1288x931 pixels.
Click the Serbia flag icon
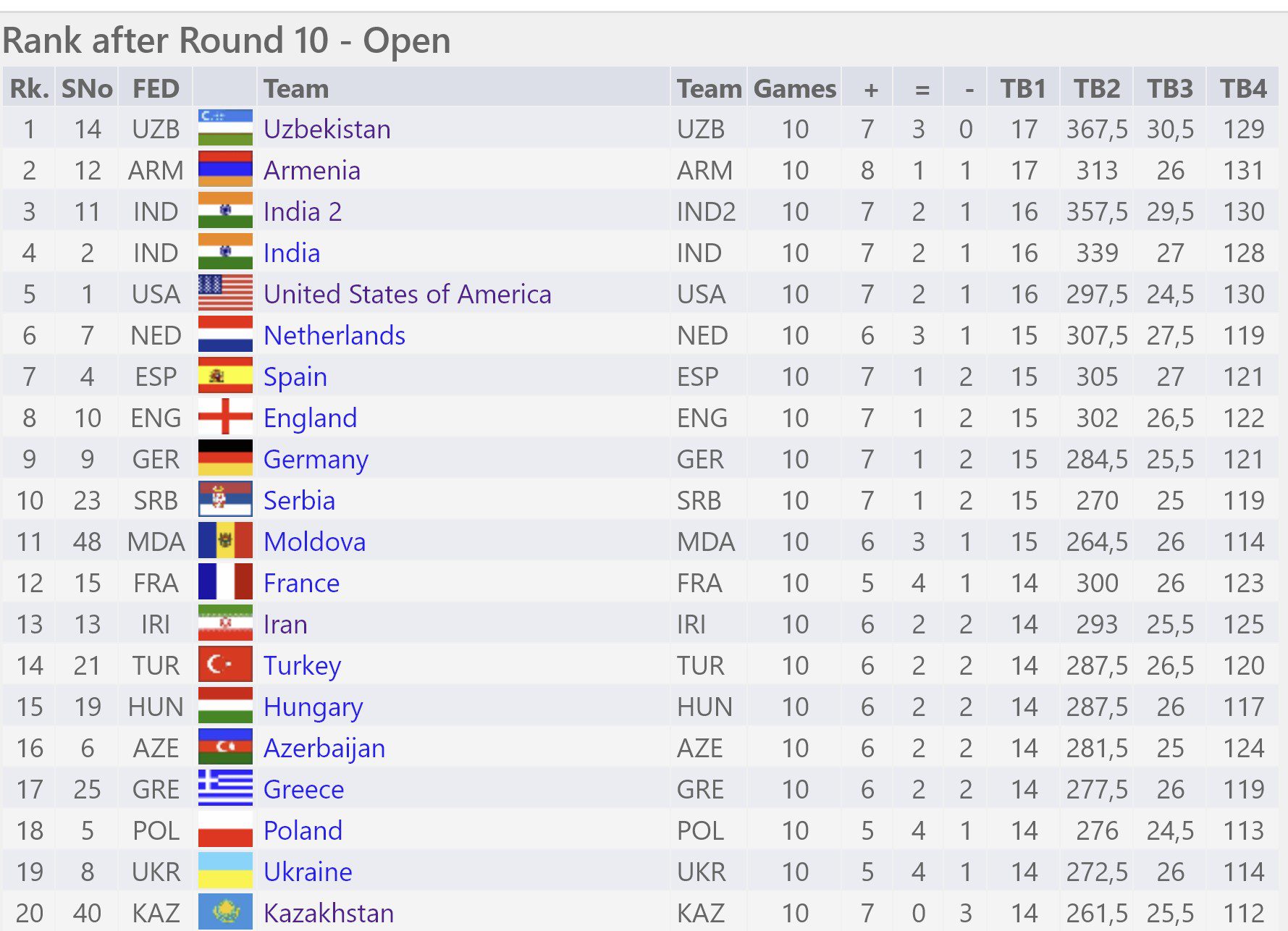(x=225, y=500)
